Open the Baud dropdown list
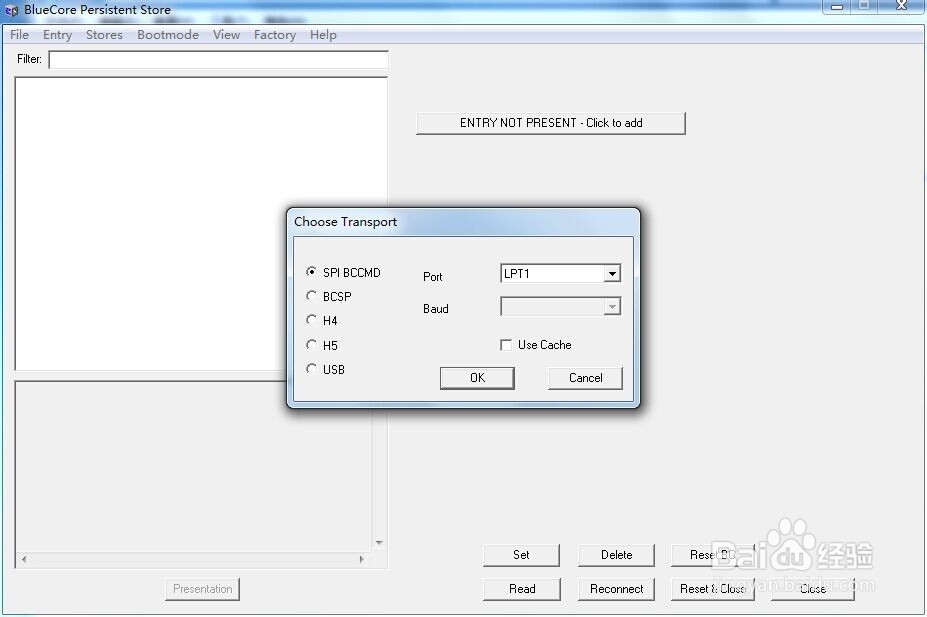 click(x=612, y=307)
